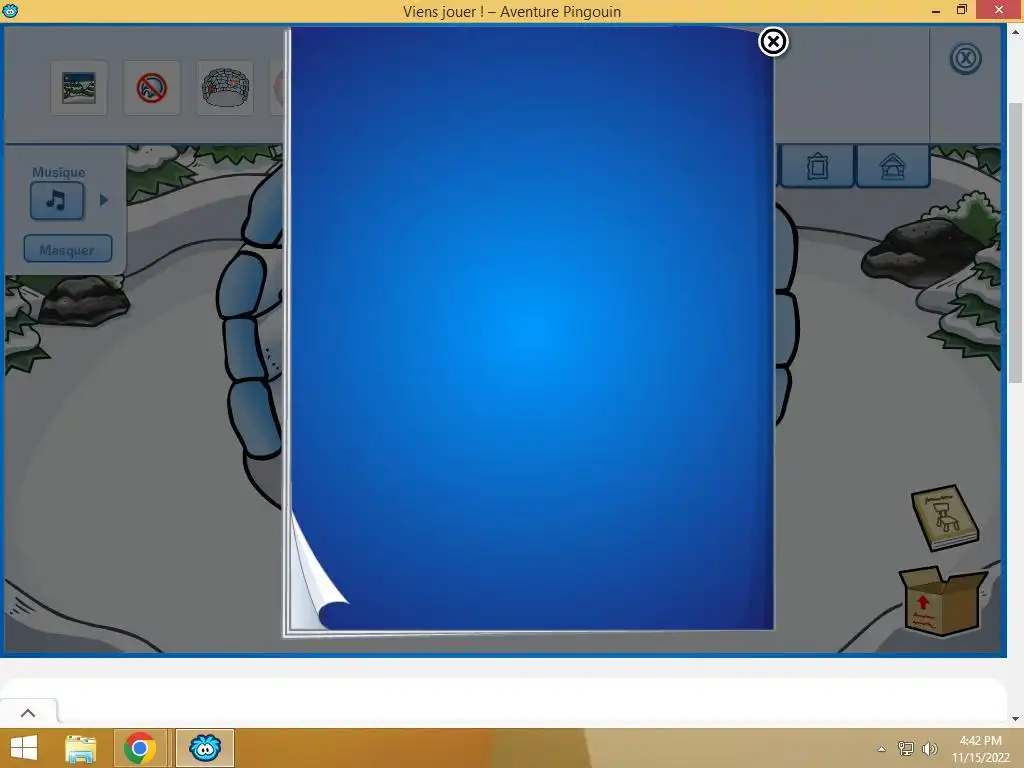Close the blue catalog page
This screenshot has width=1024, height=768.
pyautogui.click(x=773, y=42)
